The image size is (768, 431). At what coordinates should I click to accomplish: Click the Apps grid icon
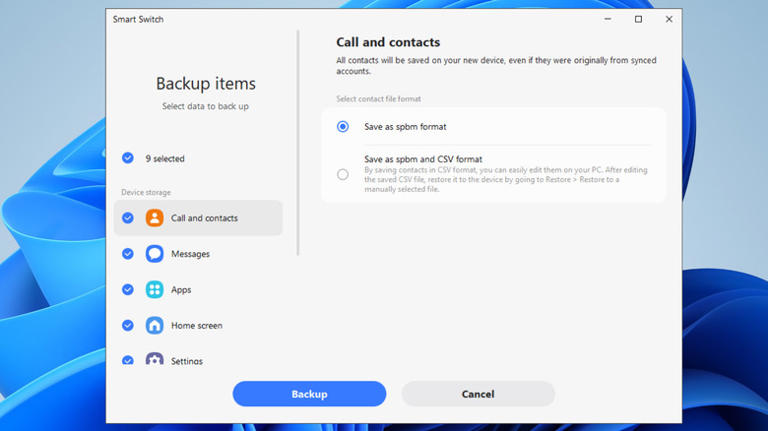click(154, 290)
